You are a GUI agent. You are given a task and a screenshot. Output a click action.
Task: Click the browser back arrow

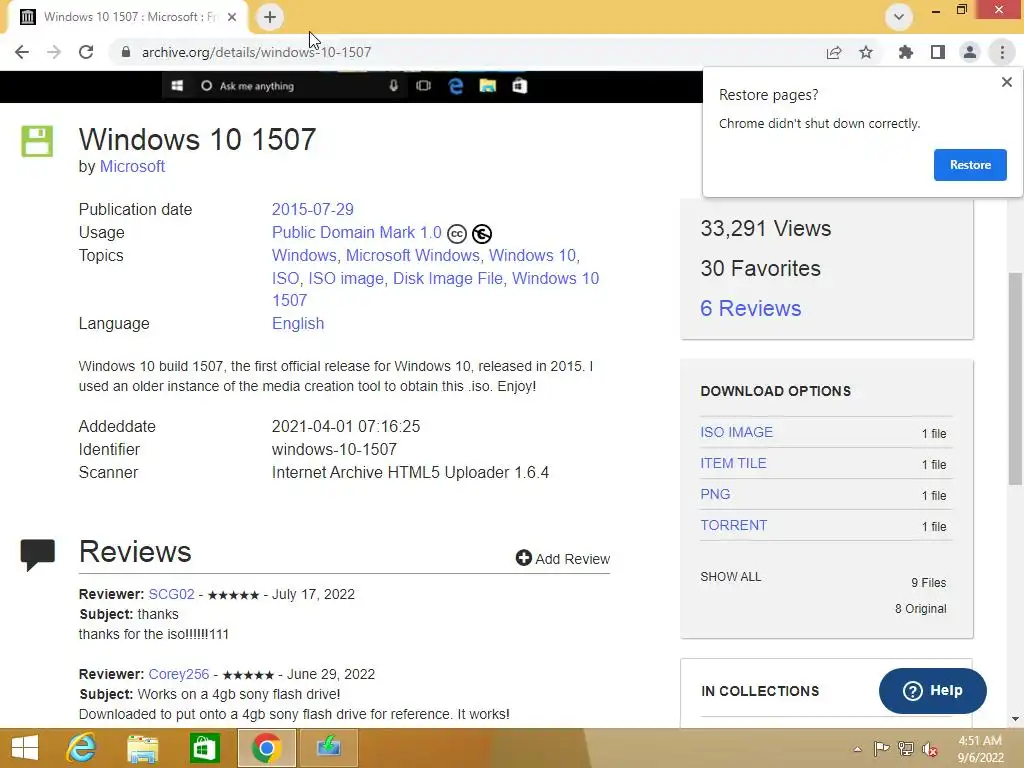click(22, 52)
